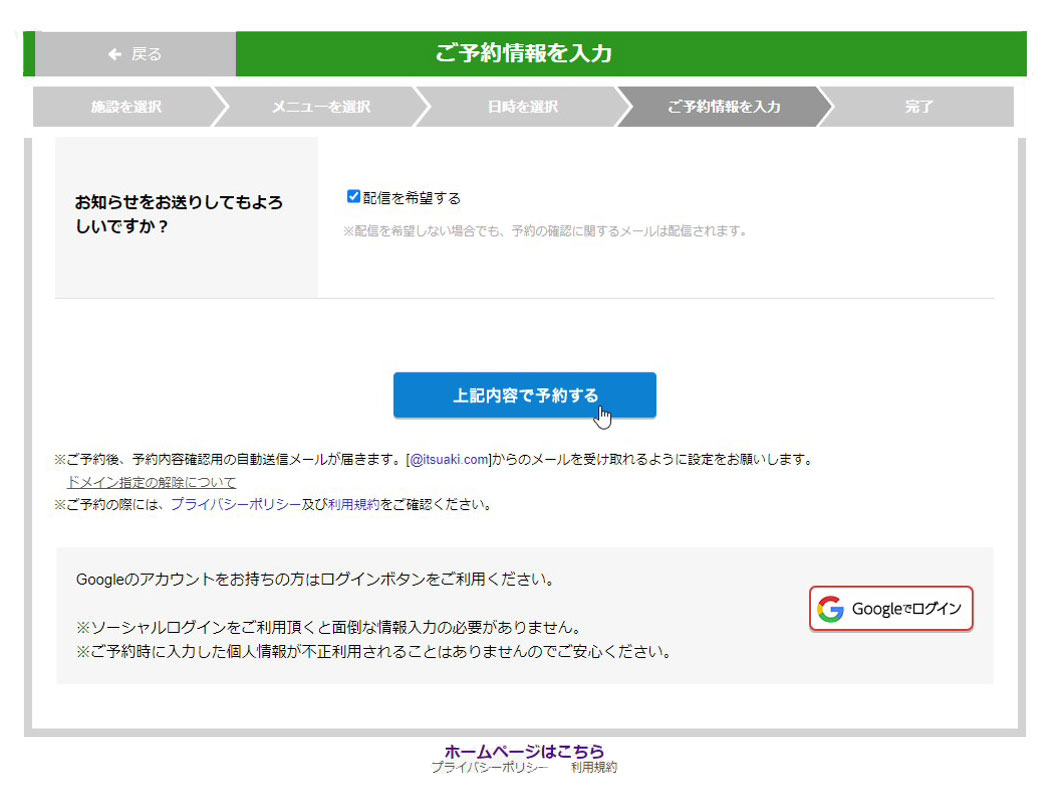
Task: Open 利用規約 link in the reservation notice
Action: 353,505
